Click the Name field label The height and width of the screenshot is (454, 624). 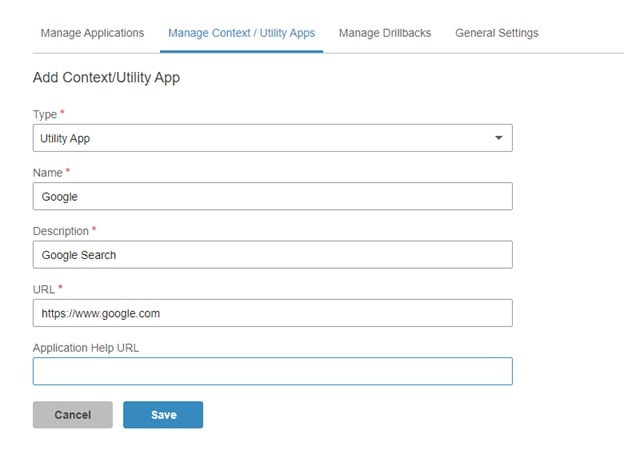pos(48,173)
